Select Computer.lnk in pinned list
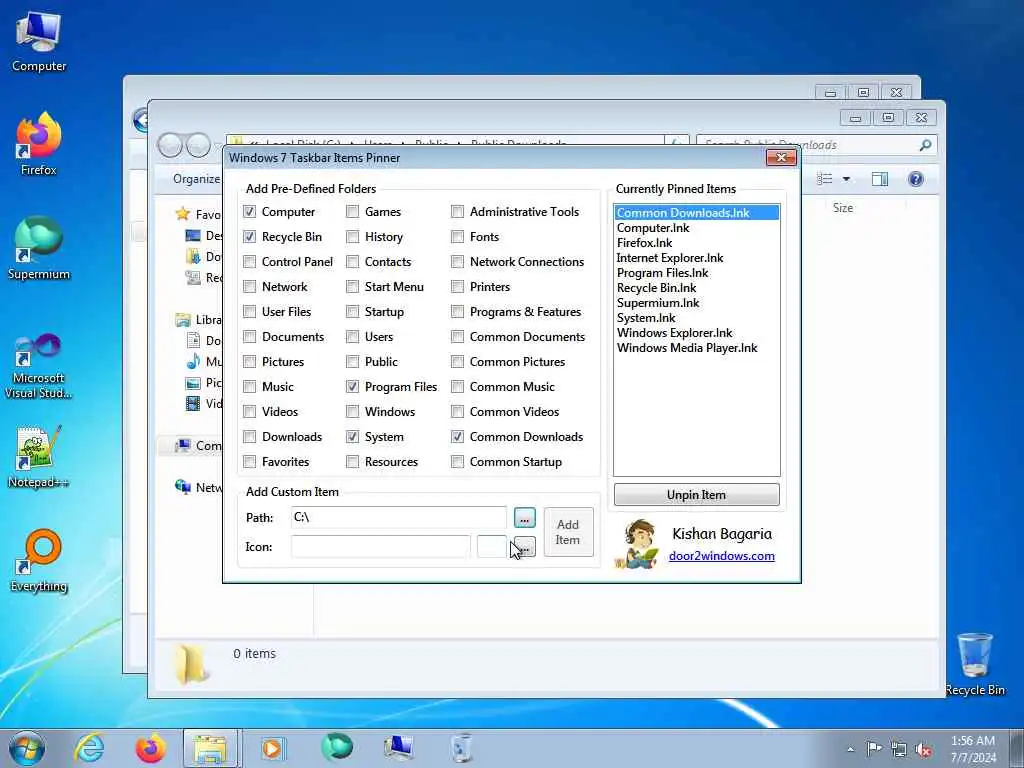The image size is (1024, 768). (x=696, y=228)
